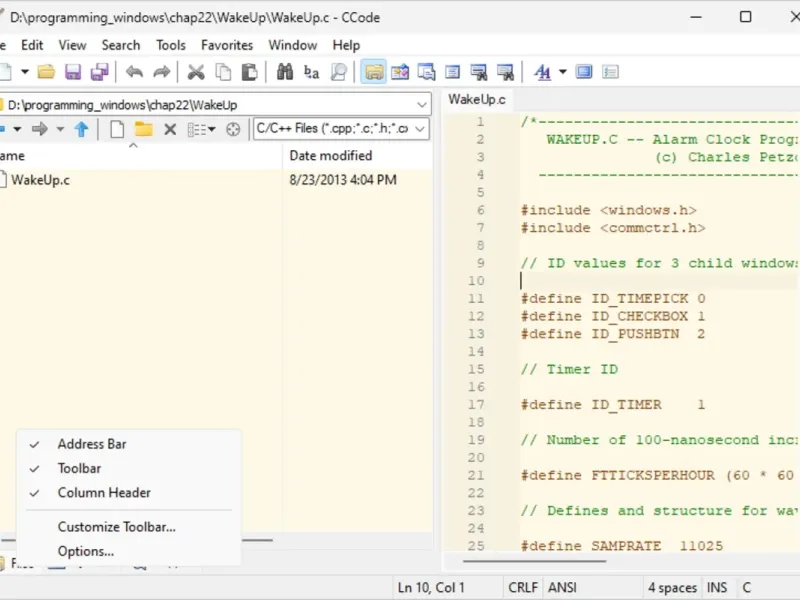Click the Paste clipboard icon
Screen dimensions: 800x600
click(x=250, y=72)
